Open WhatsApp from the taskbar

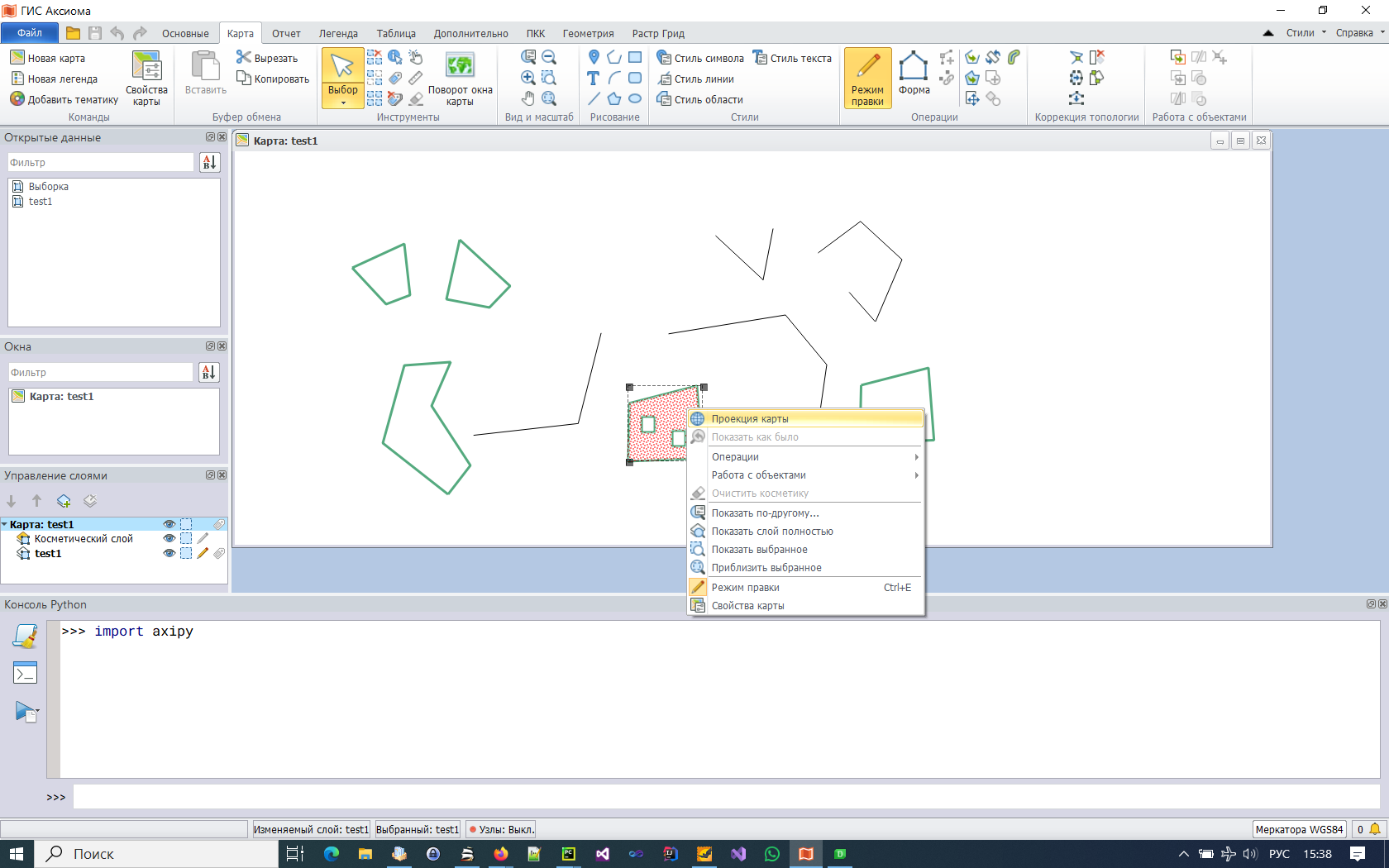coord(772,854)
